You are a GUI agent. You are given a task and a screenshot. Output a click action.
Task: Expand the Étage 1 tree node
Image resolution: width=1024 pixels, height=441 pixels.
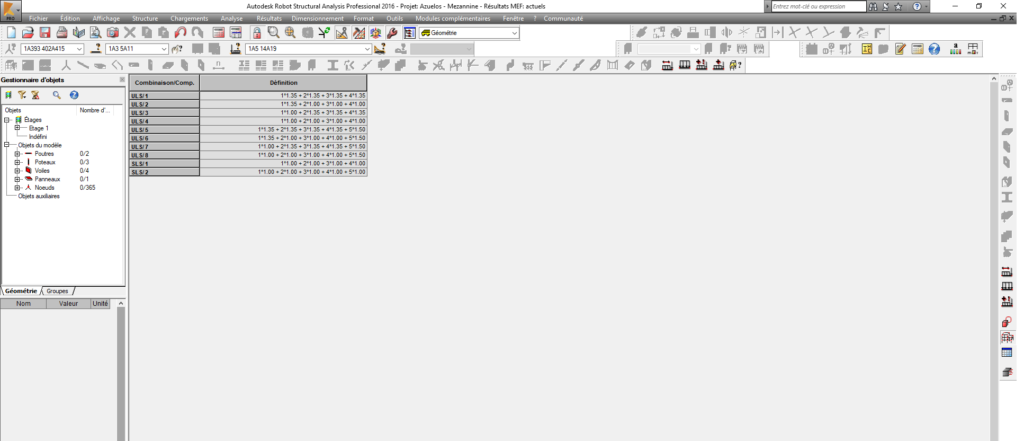[17, 128]
